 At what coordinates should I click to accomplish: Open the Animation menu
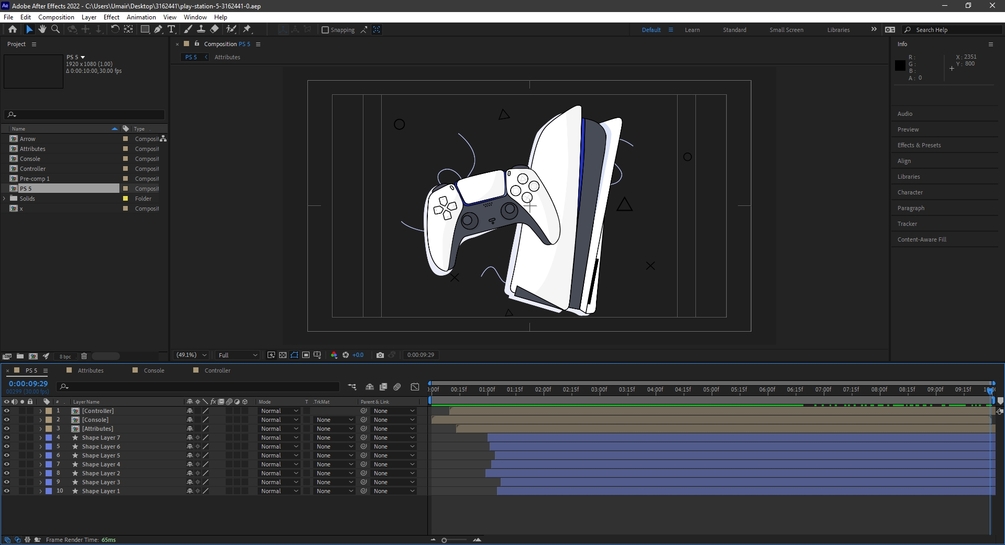point(141,17)
